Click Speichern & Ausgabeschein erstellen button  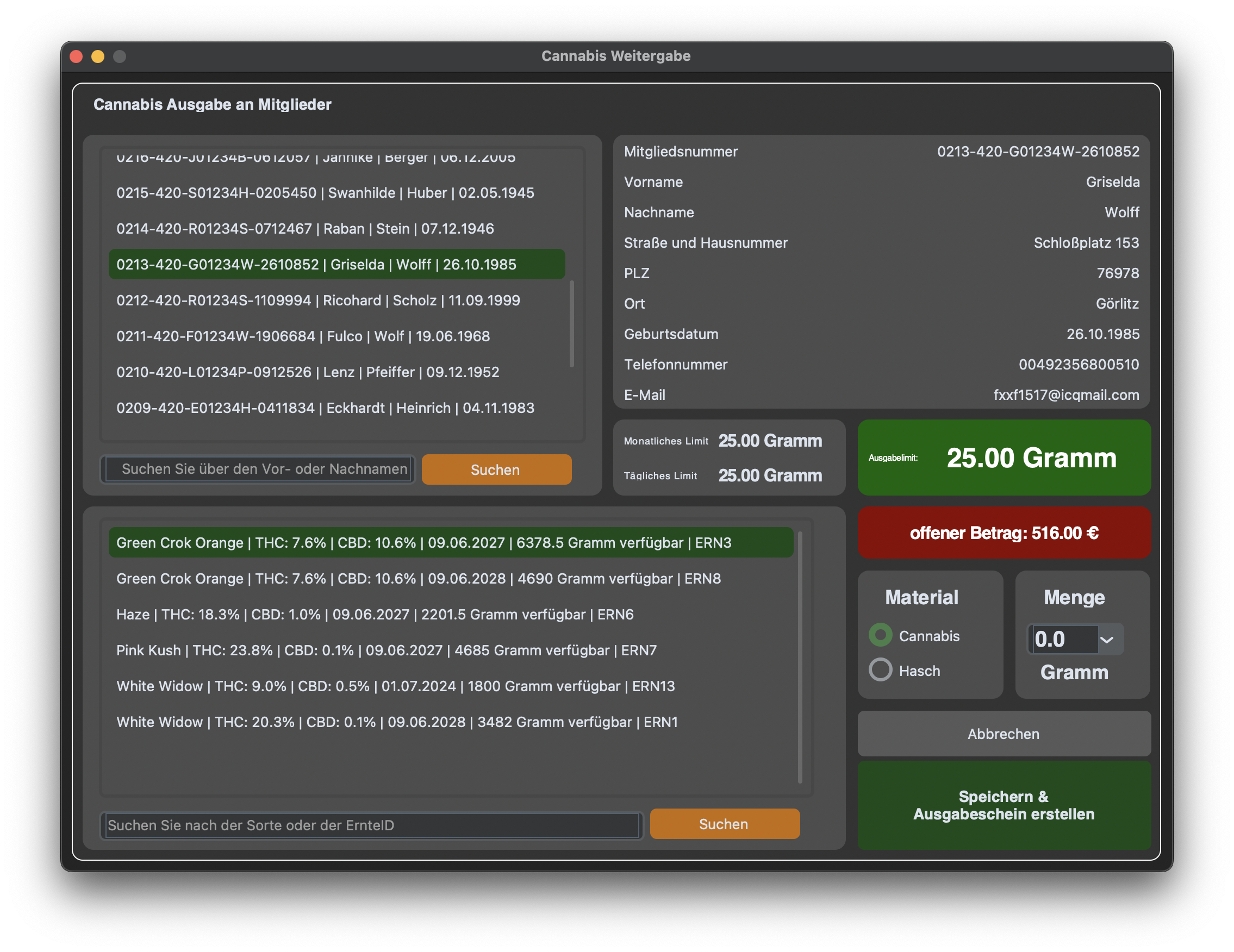point(1004,805)
